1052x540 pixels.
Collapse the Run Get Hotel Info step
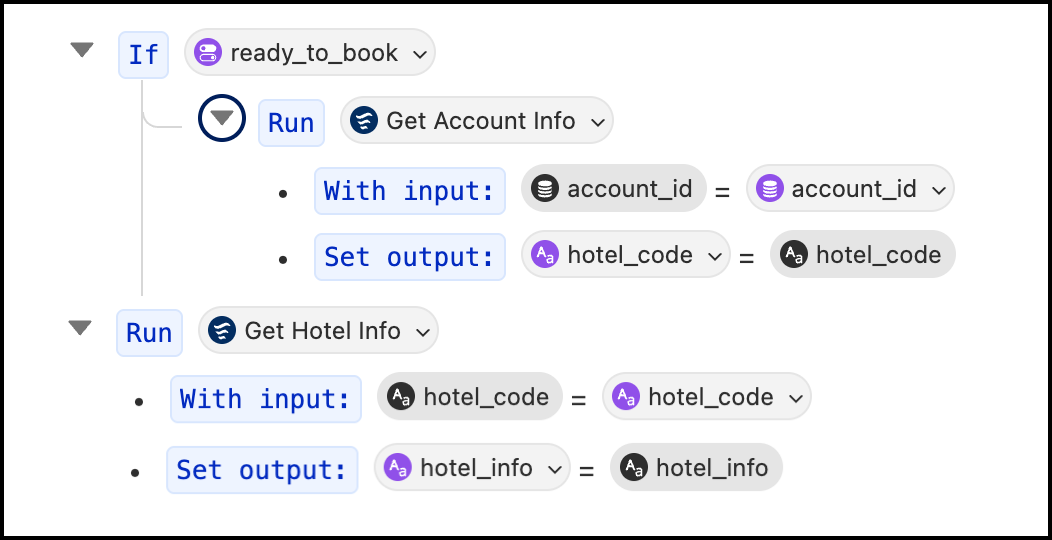click(x=80, y=327)
